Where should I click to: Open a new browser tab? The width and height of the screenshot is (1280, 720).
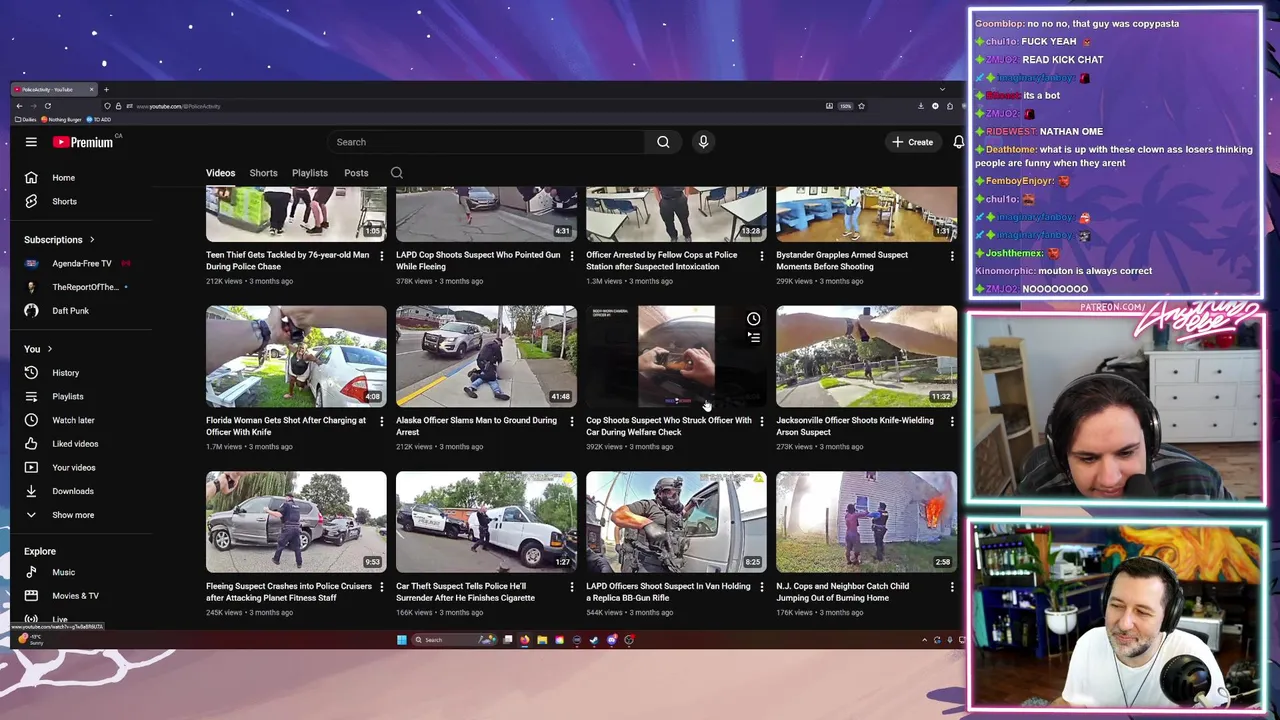coord(106,90)
